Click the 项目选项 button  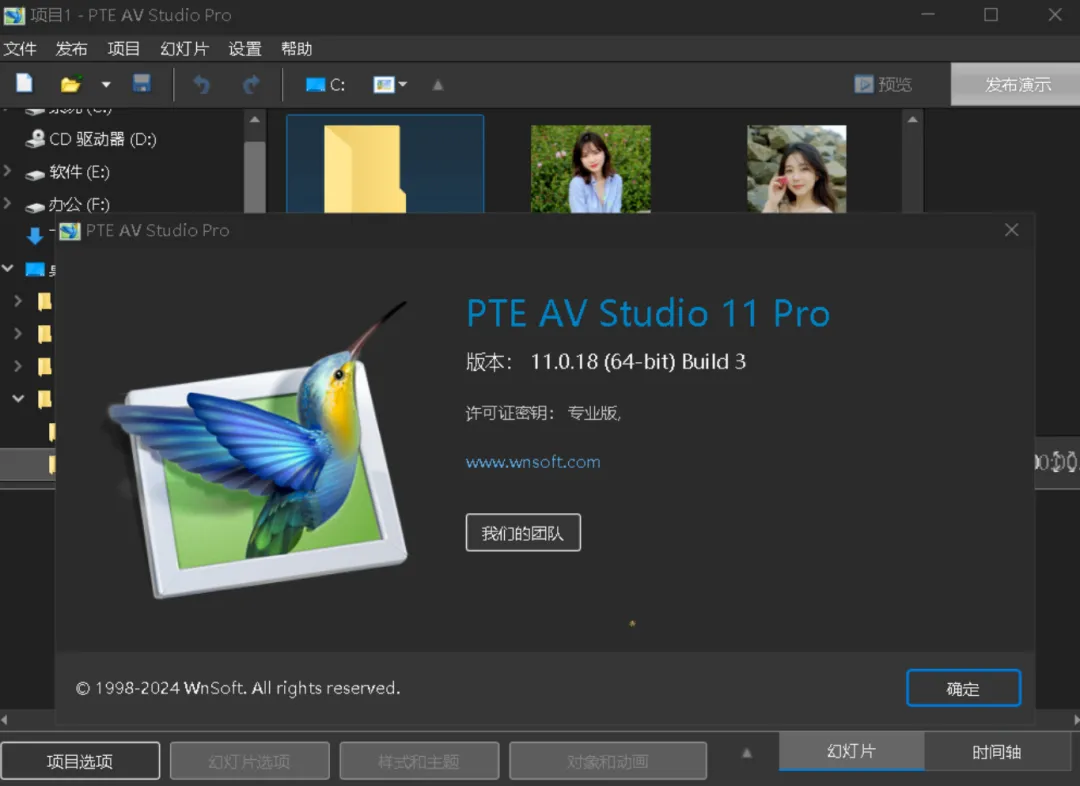click(80, 761)
